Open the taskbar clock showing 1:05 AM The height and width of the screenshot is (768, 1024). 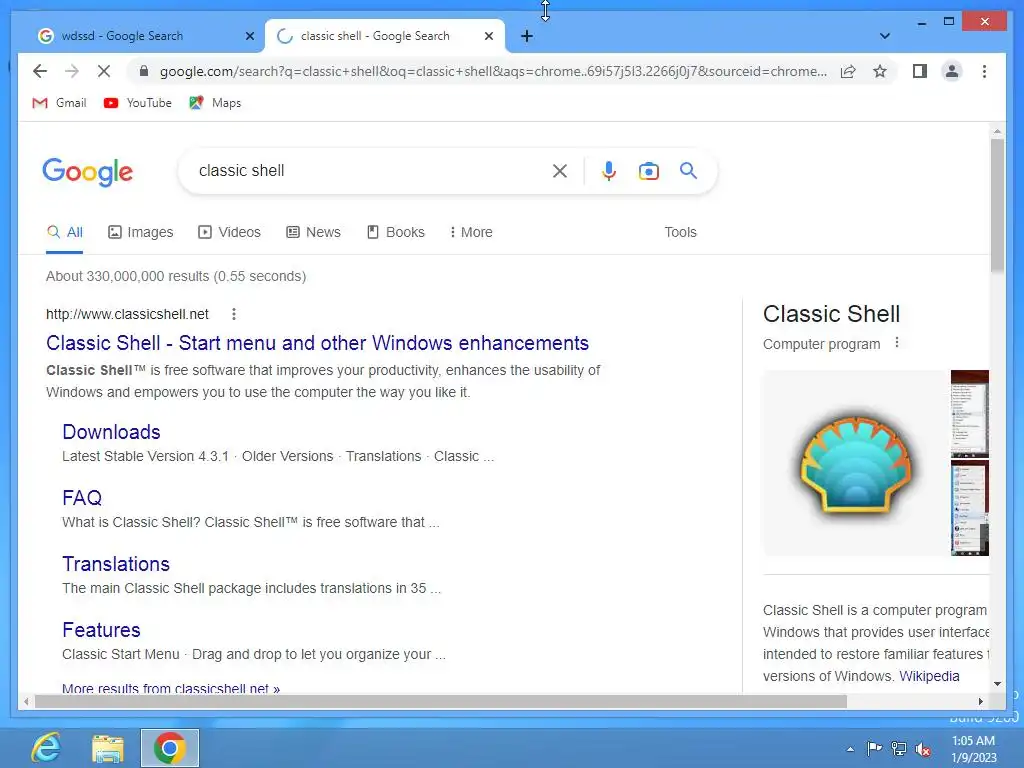click(974, 749)
